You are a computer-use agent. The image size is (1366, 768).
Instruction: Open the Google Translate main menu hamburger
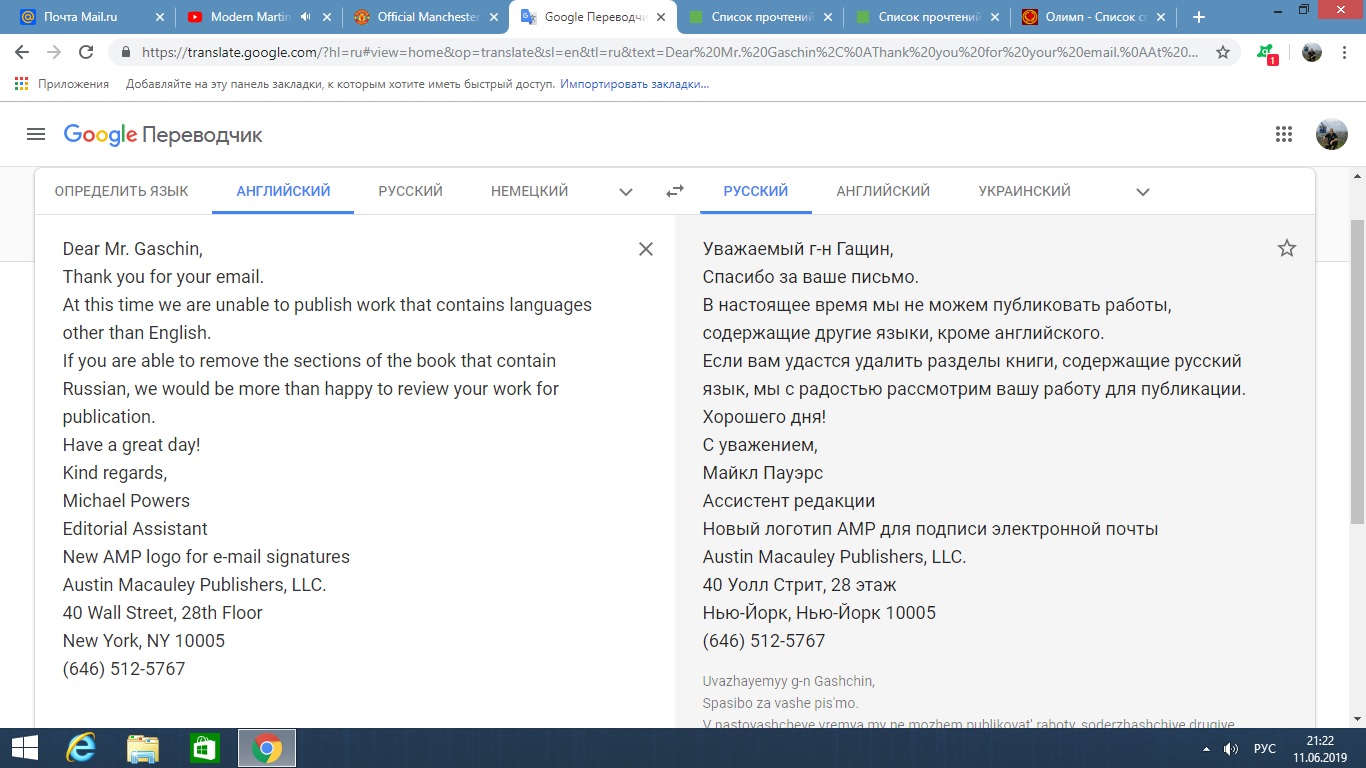coord(36,134)
